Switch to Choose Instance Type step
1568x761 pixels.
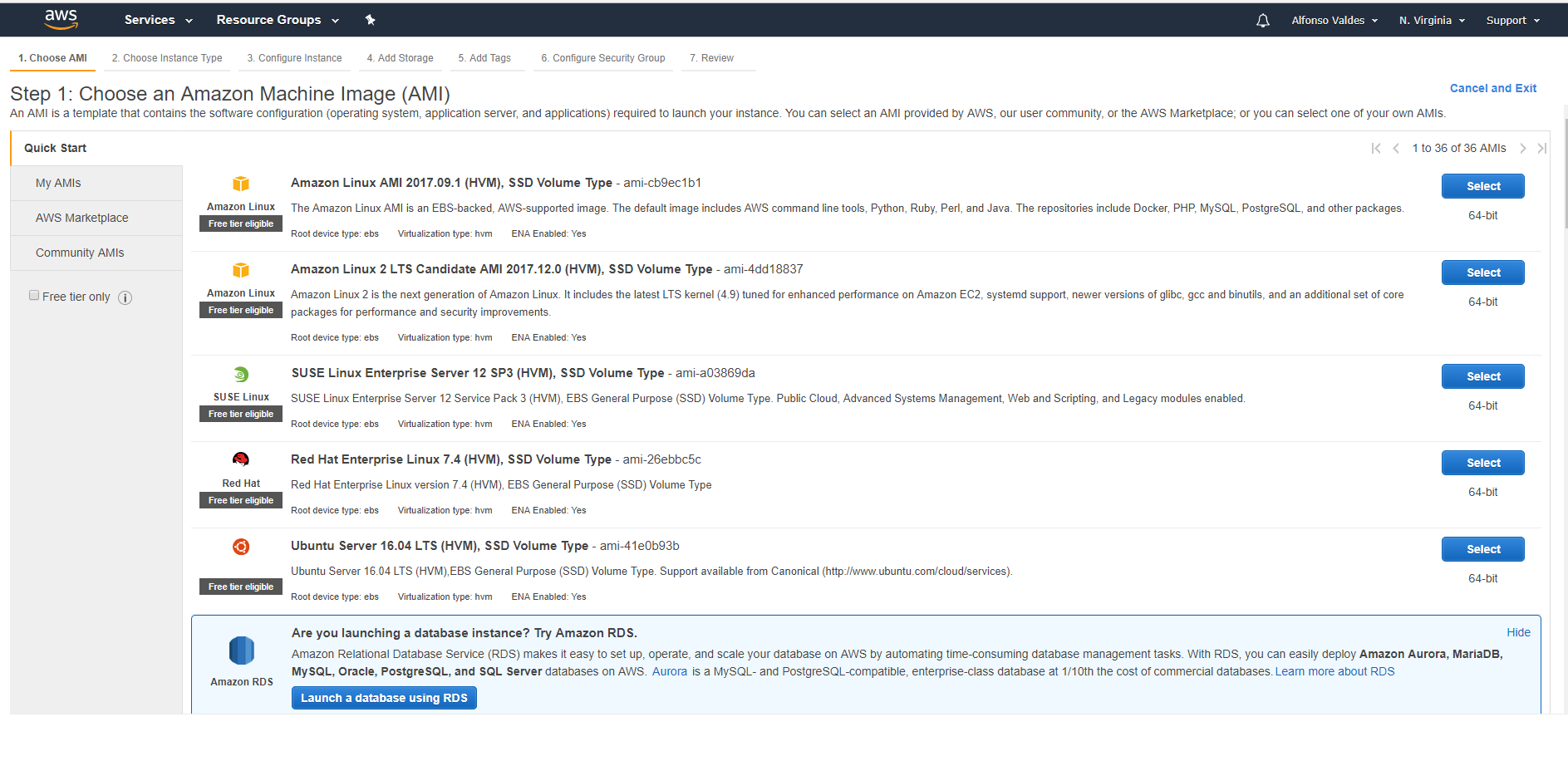pos(167,58)
